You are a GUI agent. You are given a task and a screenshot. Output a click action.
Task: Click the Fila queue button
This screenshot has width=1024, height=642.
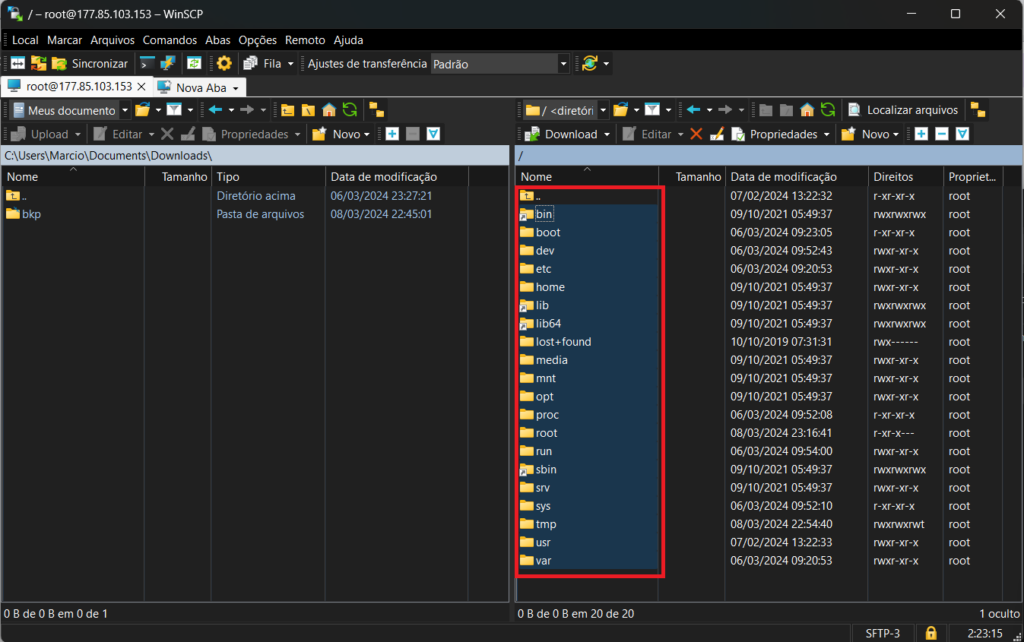coord(263,63)
